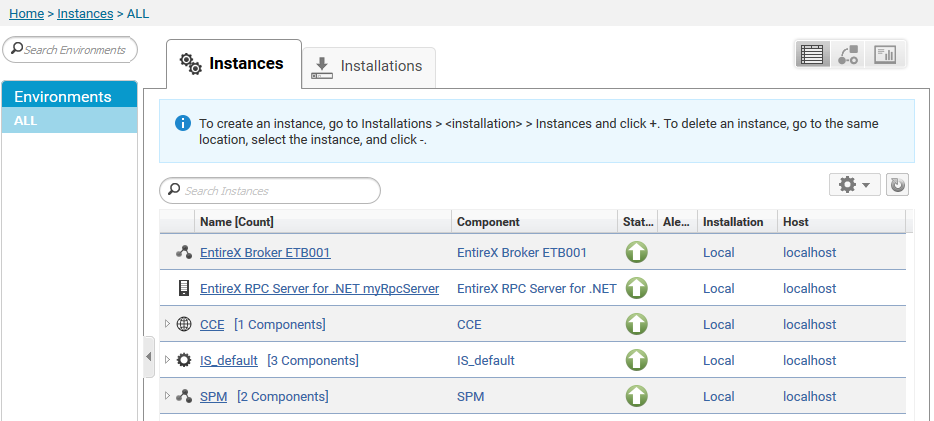Viewport: 934px width, 421px height.
Task: Open the CCE instance link
Action: click(212, 325)
